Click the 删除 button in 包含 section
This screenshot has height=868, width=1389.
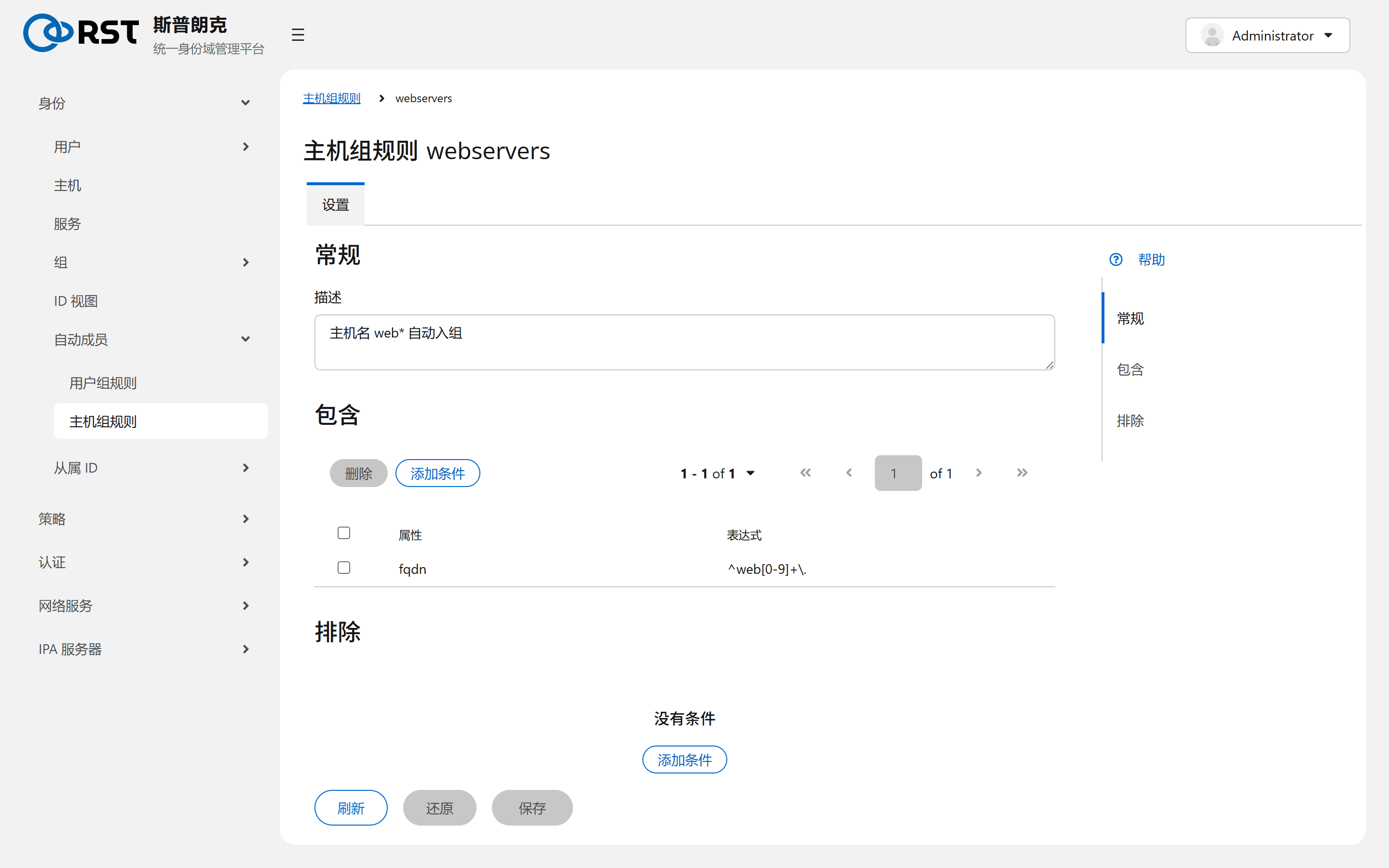(x=358, y=473)
